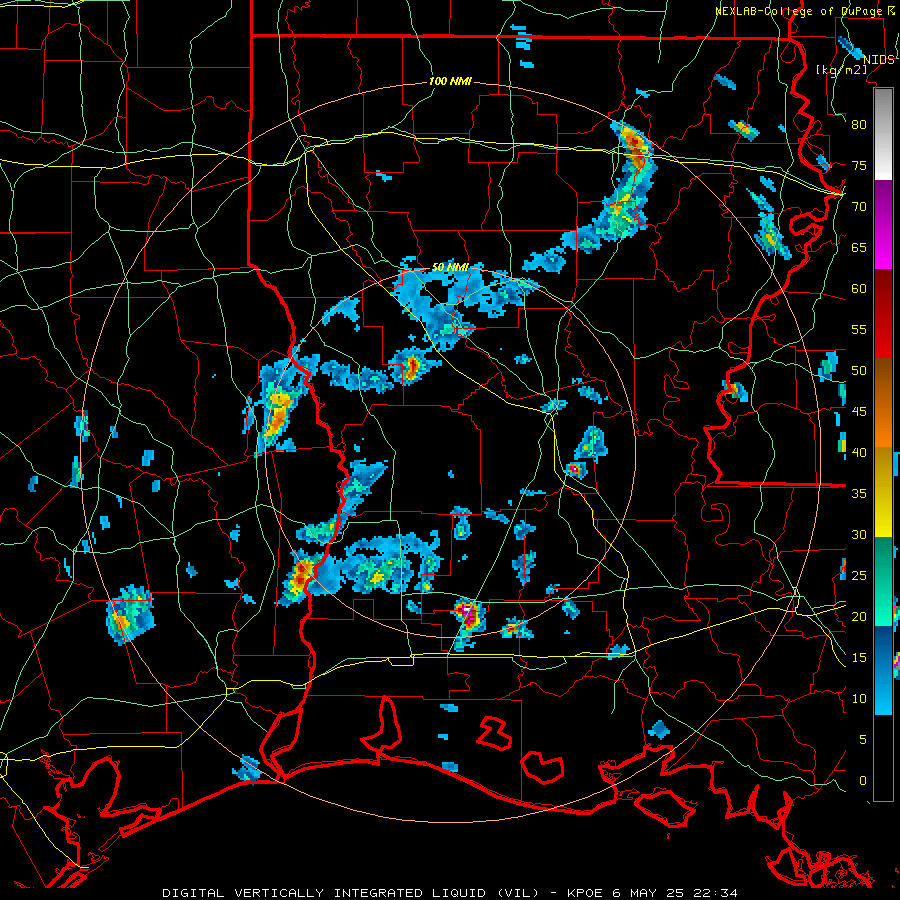This screenshot has width=900, height=900.
Task: Click the legend value 10
Action: click(x=859, y=699)
